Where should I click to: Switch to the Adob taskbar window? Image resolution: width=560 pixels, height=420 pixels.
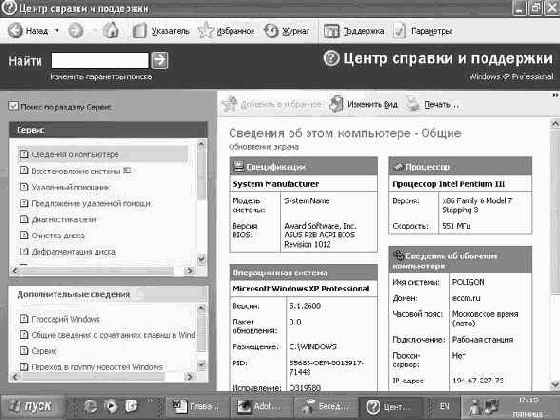tap(261, 406)
